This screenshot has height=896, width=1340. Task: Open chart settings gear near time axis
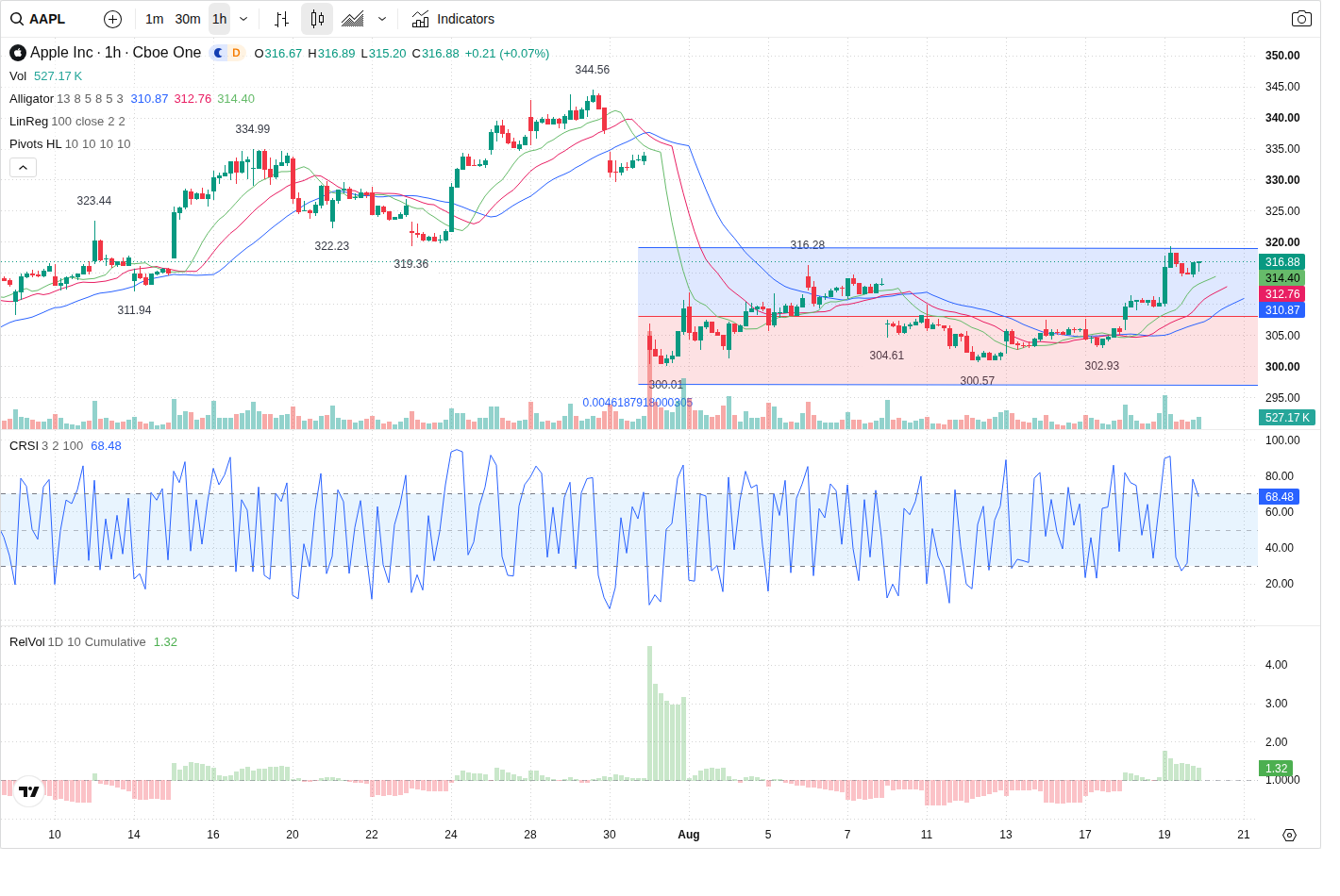click(x=1290, y=835)
